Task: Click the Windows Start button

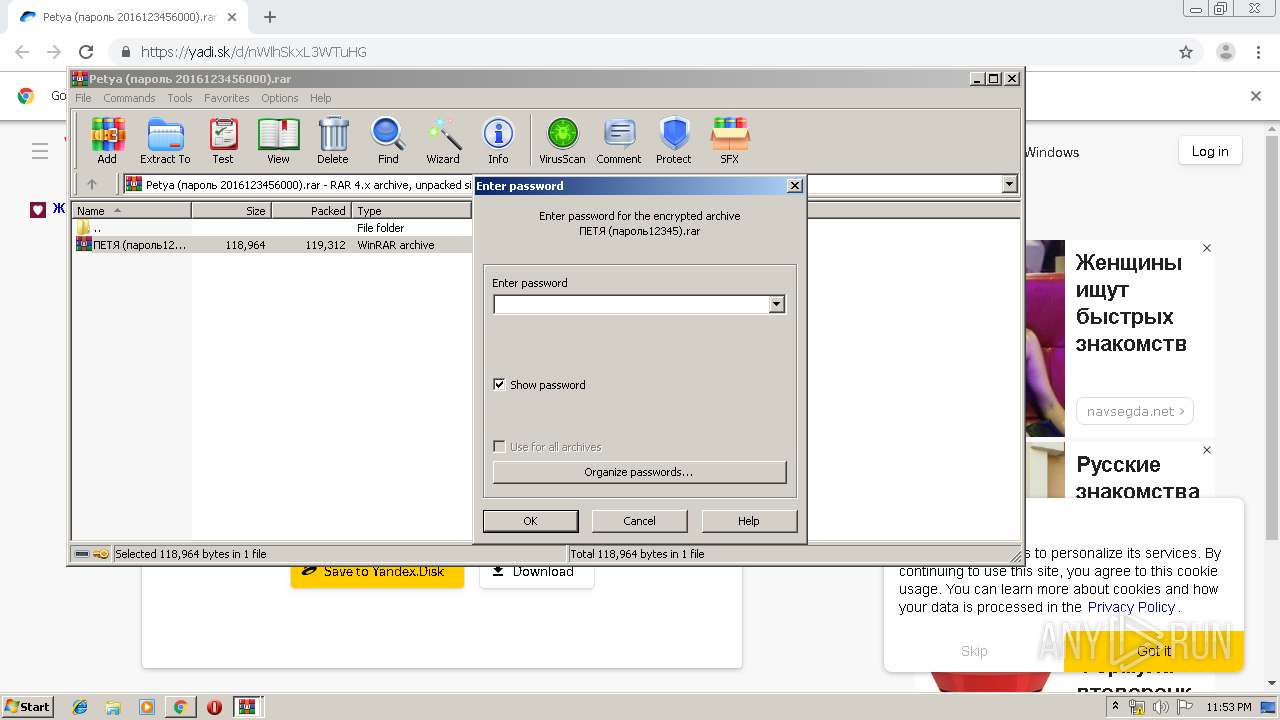Action: pyautogui.click(x=28, y=707)
